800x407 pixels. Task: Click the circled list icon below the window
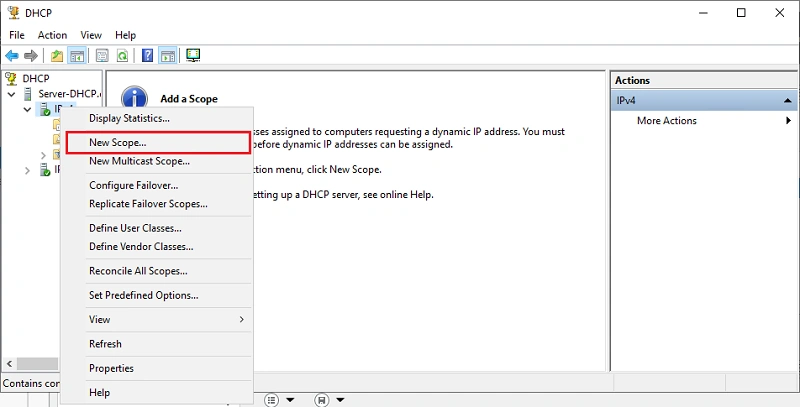click(272, 400)
